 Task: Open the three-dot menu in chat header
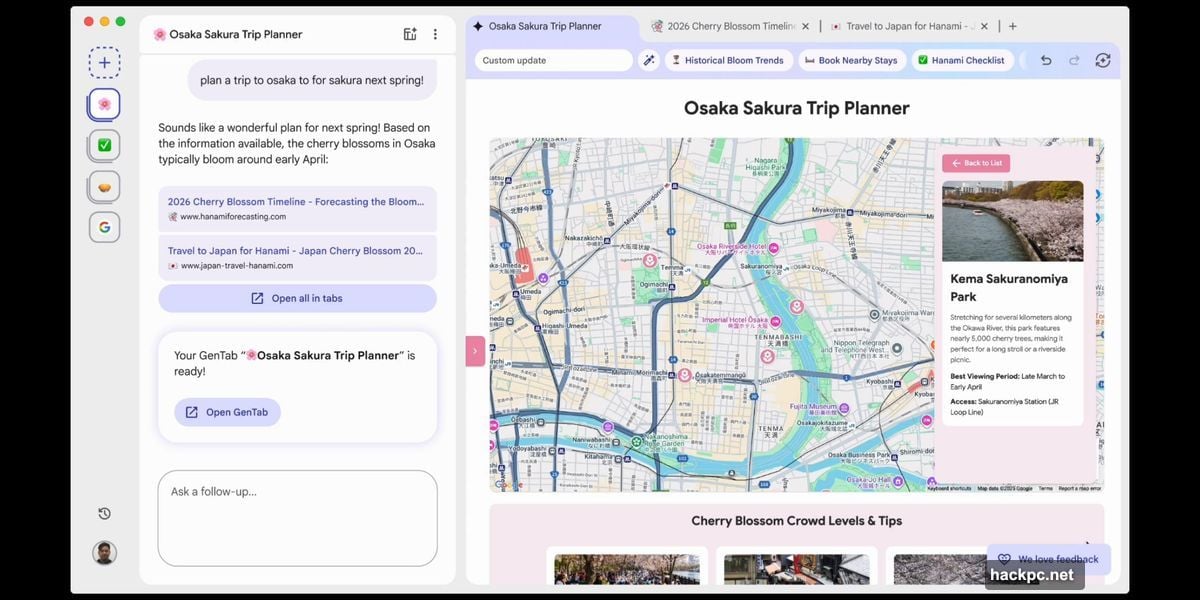435,33
